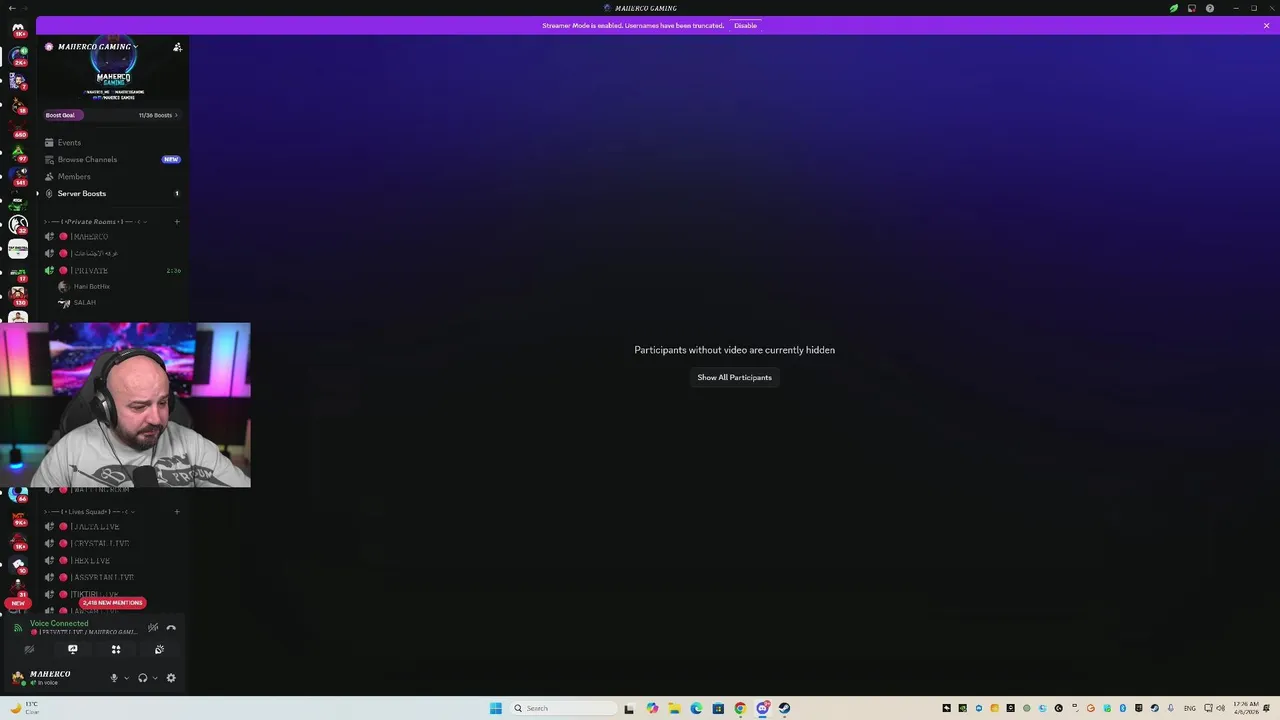This screenshot has height=720, width=1280.
Task: Mute the microphone
Action: [x=114, y=678]
